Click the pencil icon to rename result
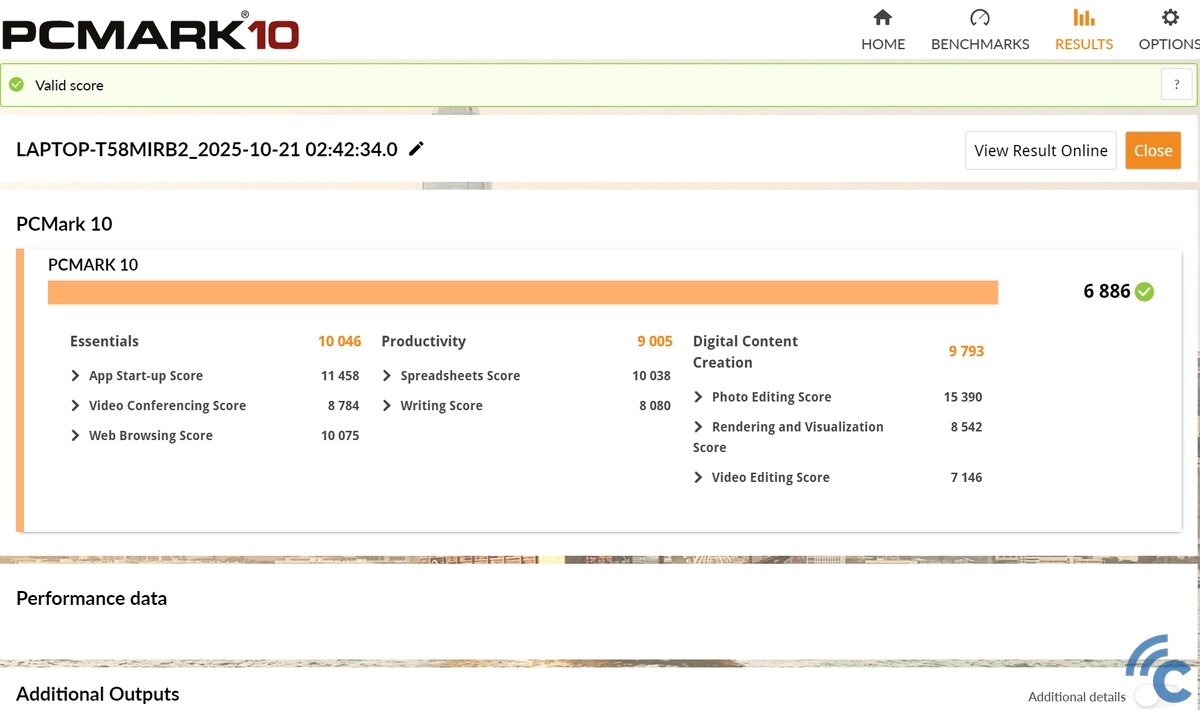The image size is (1200, 710). (x=417, y=149)
